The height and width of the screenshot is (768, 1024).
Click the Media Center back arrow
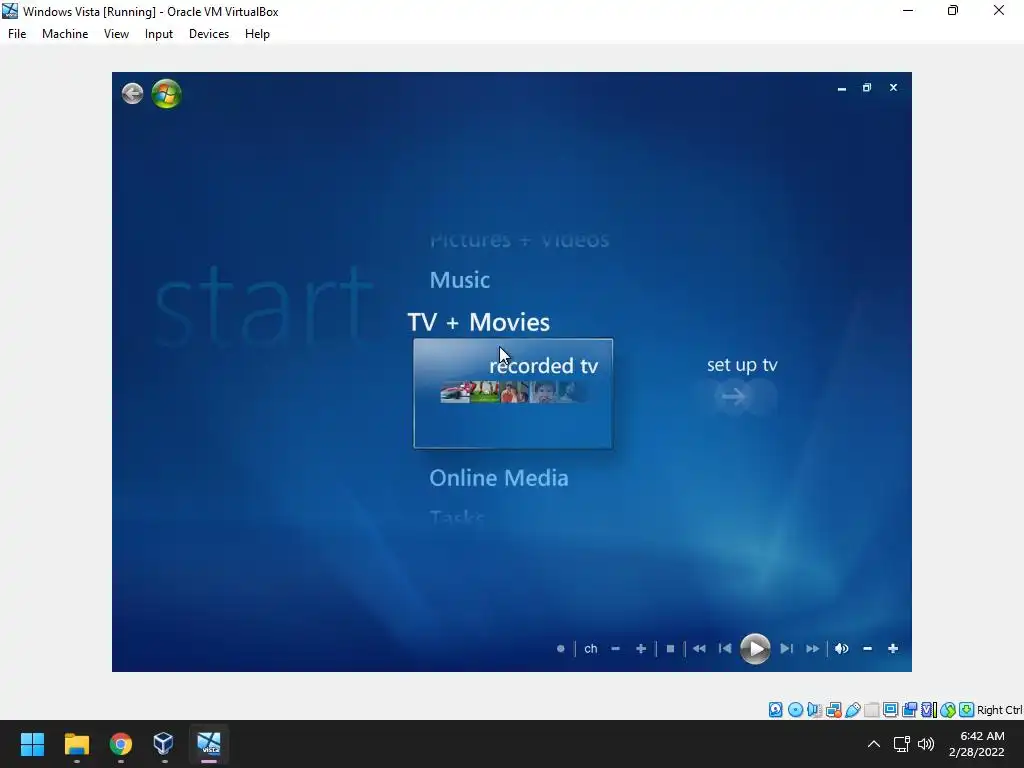coord(133,93)
